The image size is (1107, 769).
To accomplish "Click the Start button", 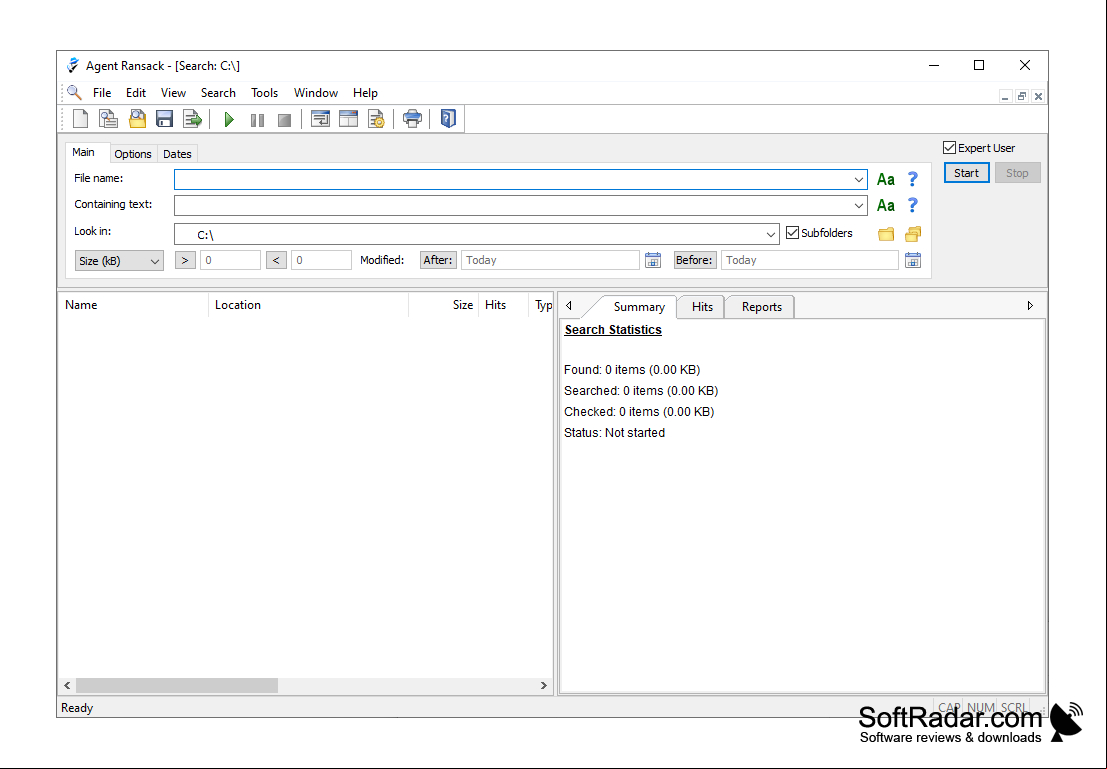I will point(967,173).
